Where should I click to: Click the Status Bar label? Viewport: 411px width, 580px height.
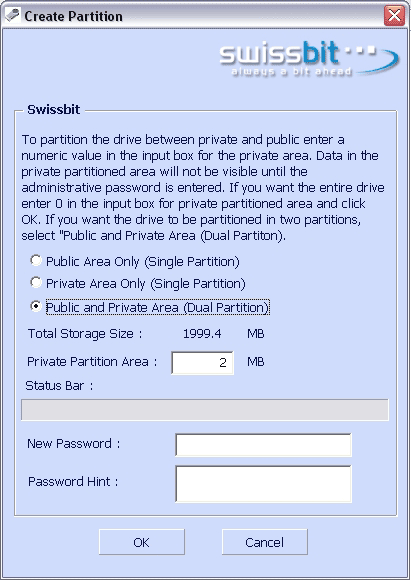[x=59, y=386]
